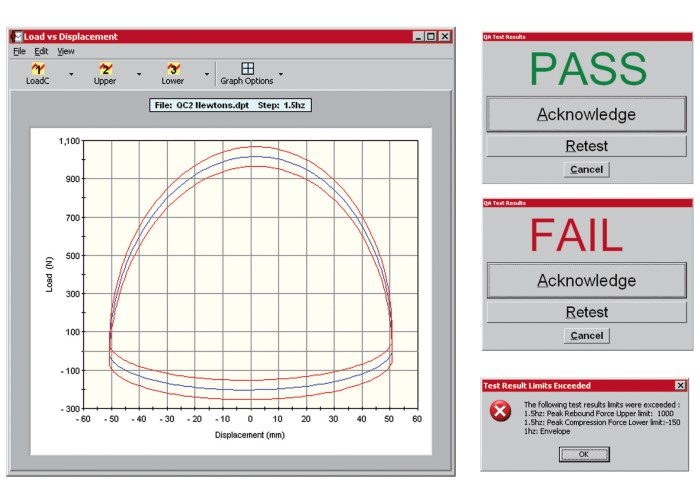Acknowledge the FAIL test result
The width and height of the screenshot is (700, 492).
[586, 281]
